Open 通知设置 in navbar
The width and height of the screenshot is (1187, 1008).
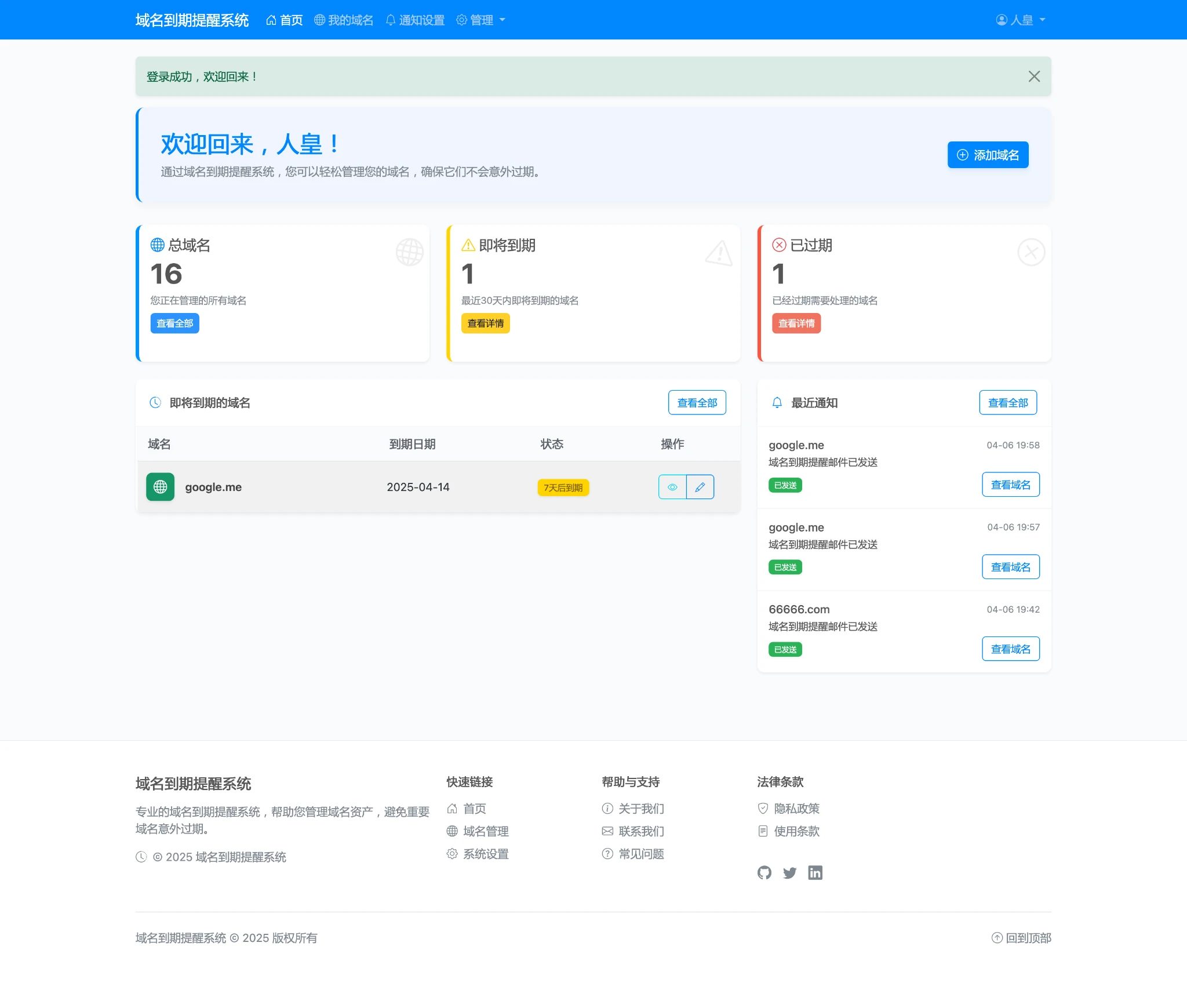415,20
